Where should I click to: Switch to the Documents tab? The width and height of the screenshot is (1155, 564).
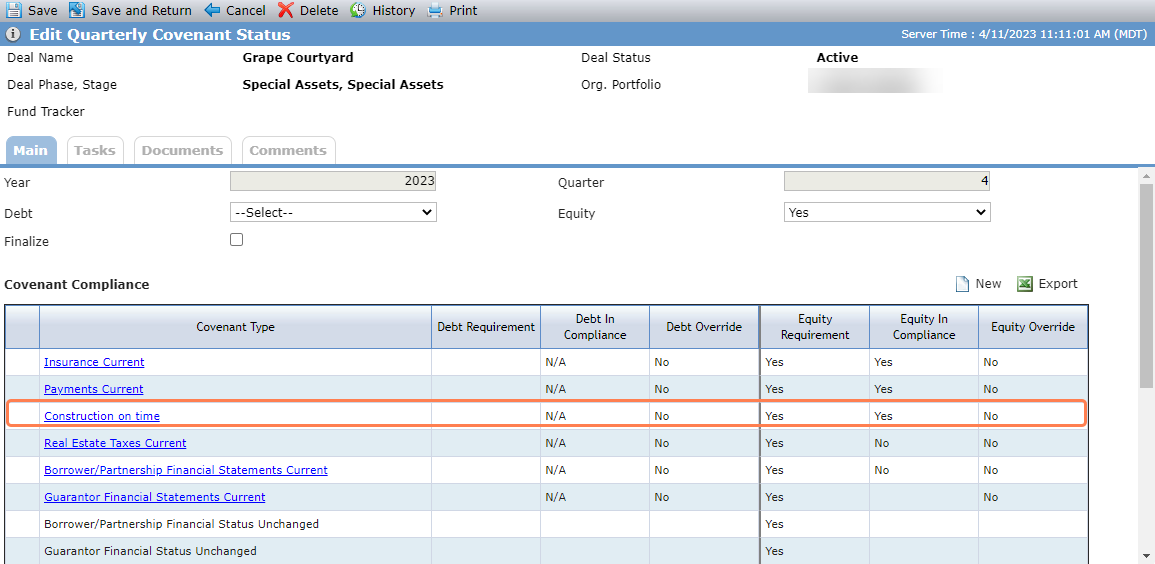pos(183,150)
